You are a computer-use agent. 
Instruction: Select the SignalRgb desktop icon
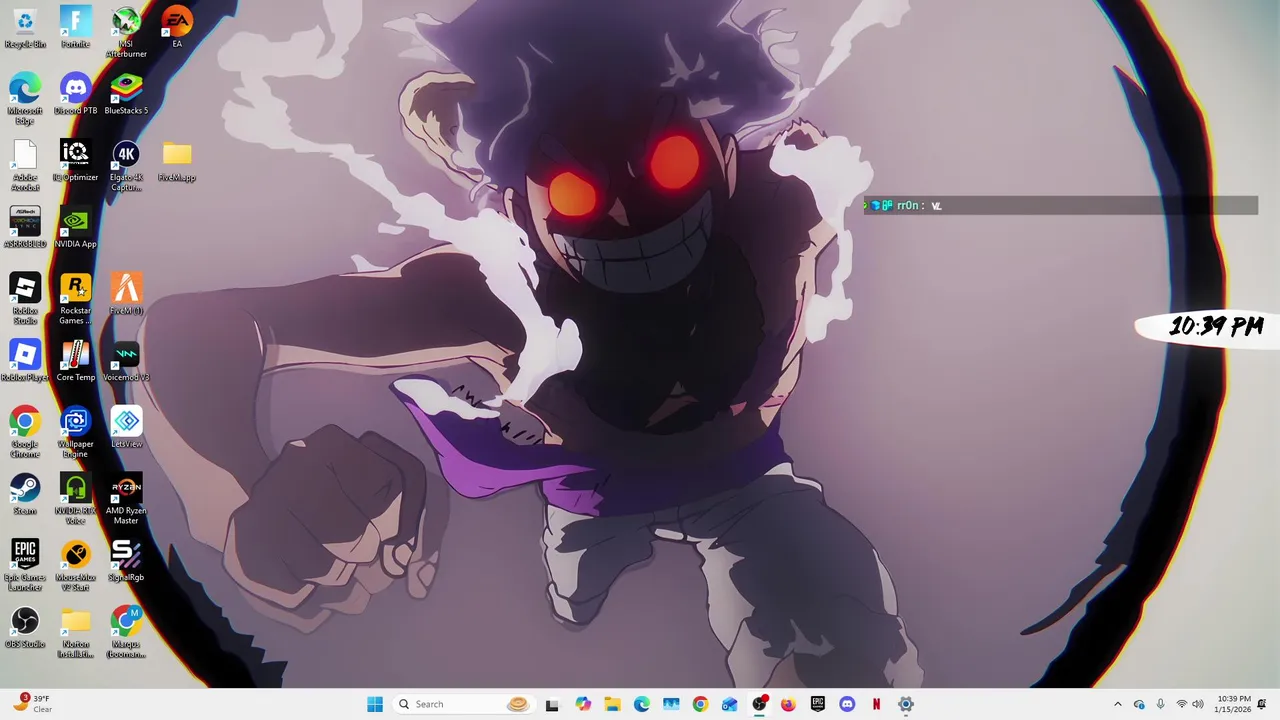[x=126, y=561]
